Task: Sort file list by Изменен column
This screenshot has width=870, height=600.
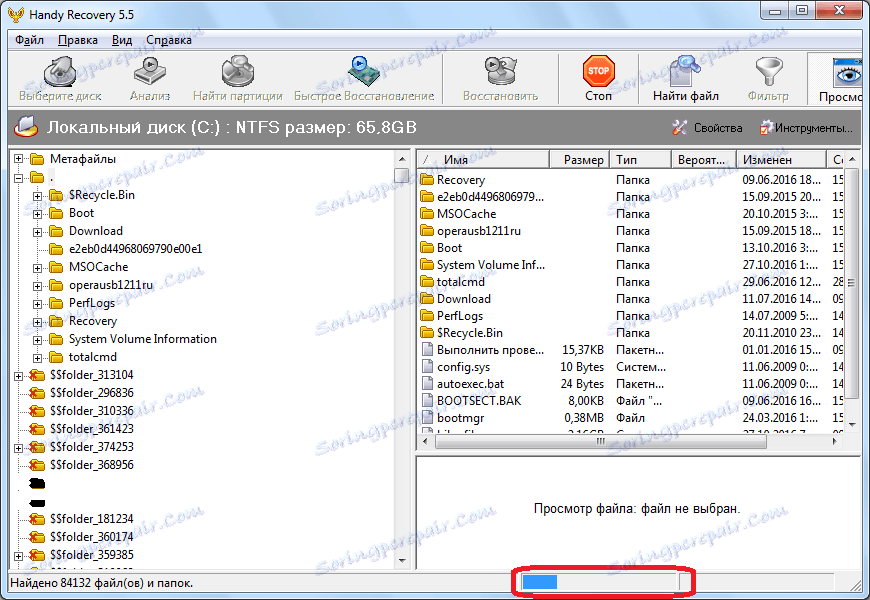Action: (781, 159)
